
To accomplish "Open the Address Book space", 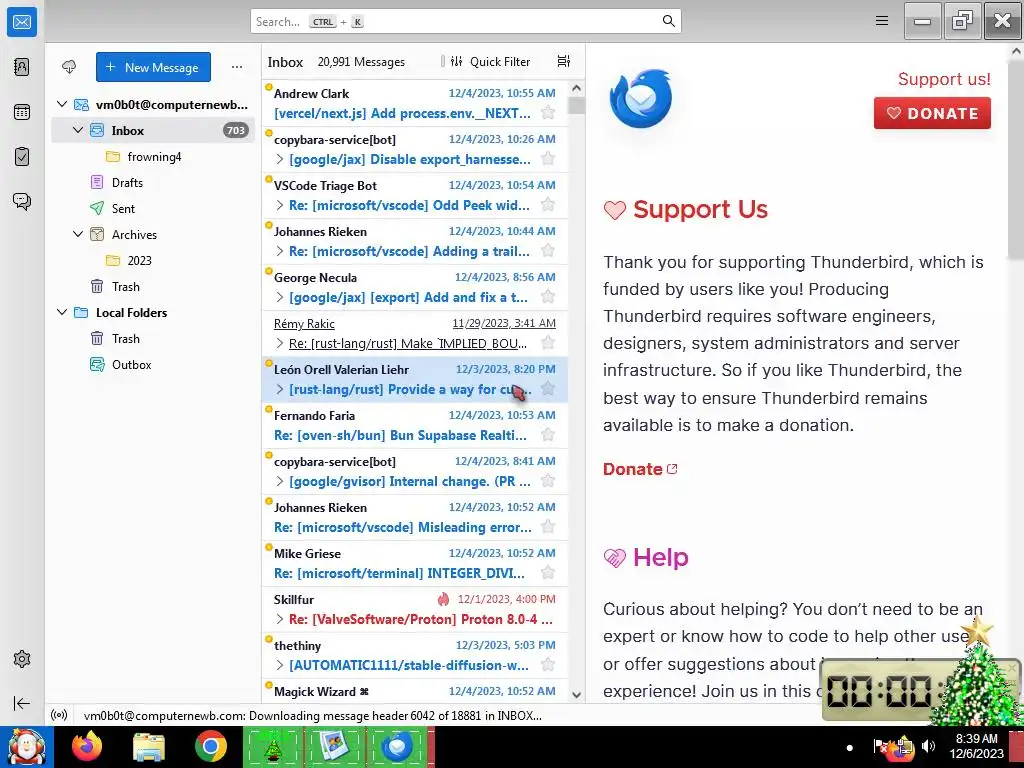I will [22, 67].
